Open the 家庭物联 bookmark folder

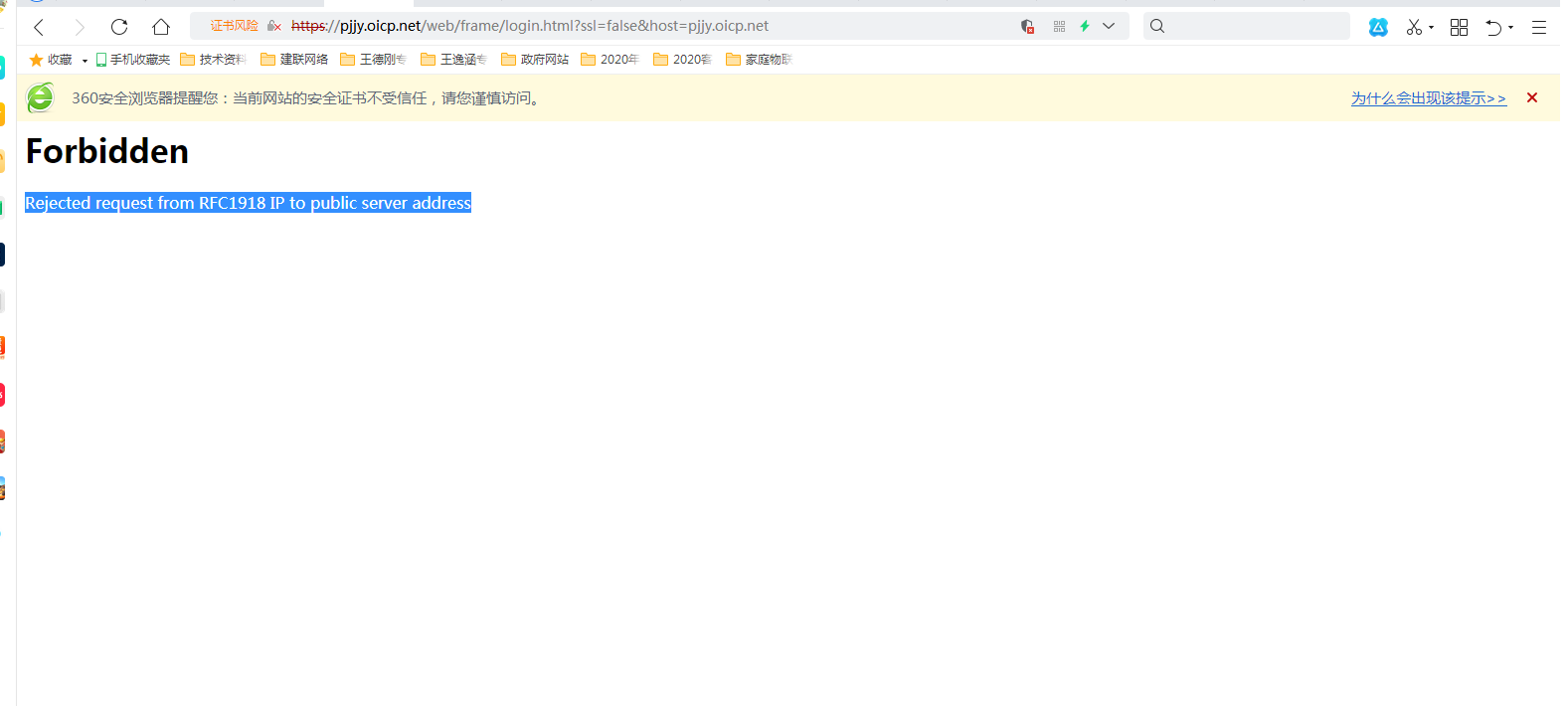(759, 60)
